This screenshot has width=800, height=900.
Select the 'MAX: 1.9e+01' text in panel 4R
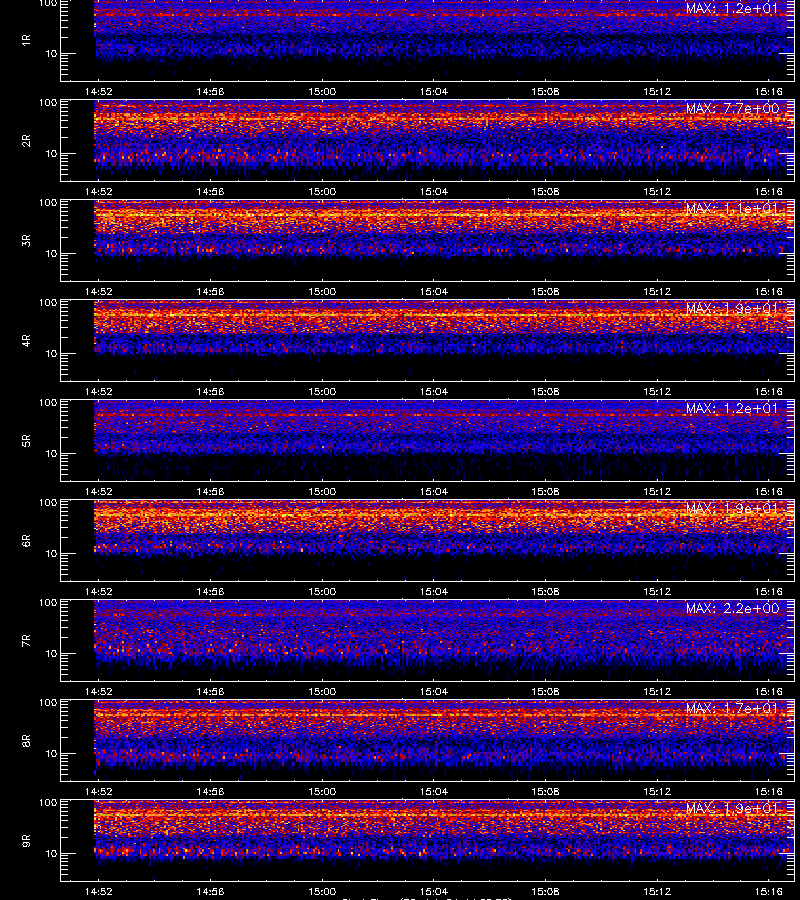point(732,308)
